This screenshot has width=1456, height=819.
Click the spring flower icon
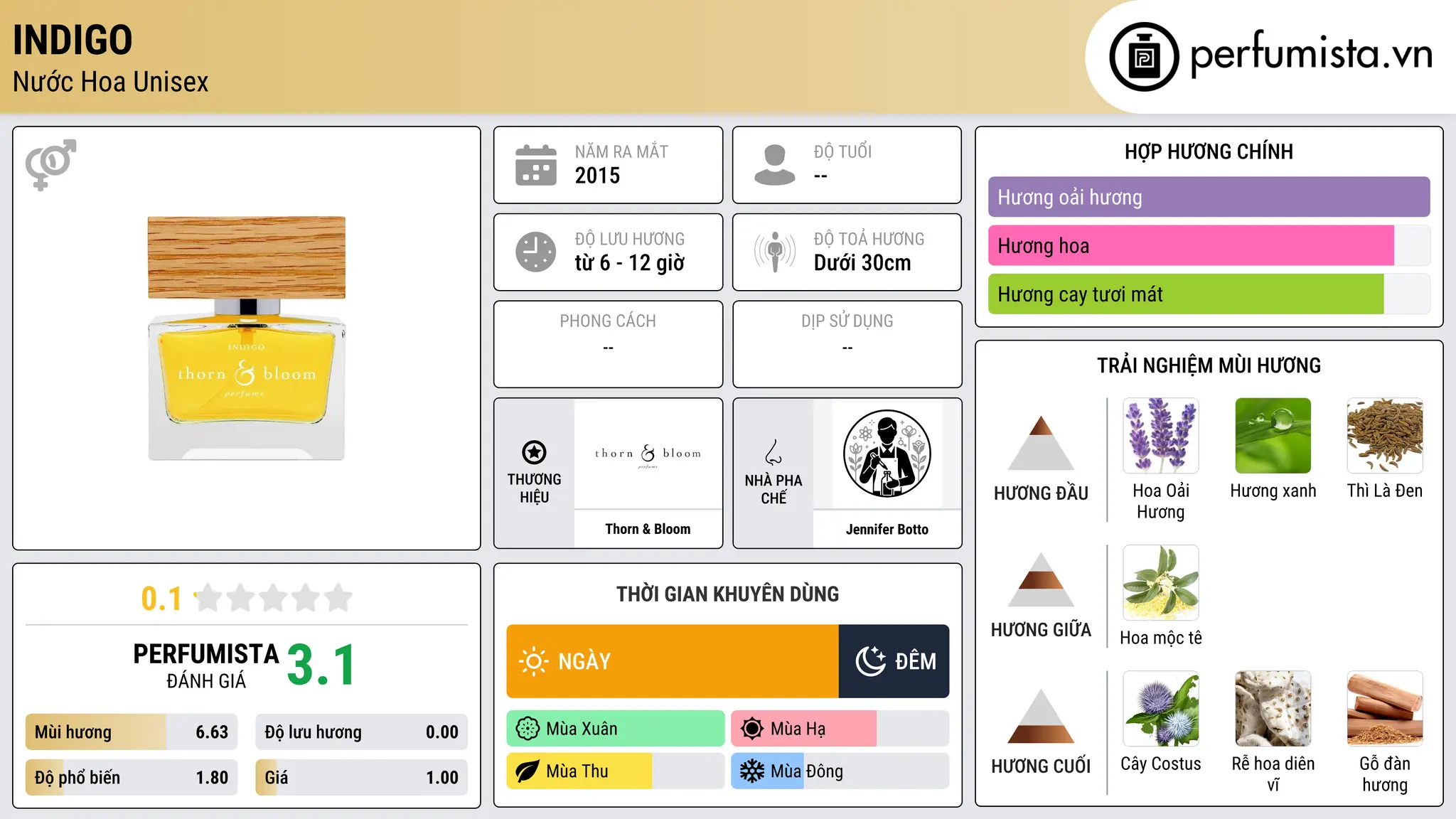[x=528, y=729]
